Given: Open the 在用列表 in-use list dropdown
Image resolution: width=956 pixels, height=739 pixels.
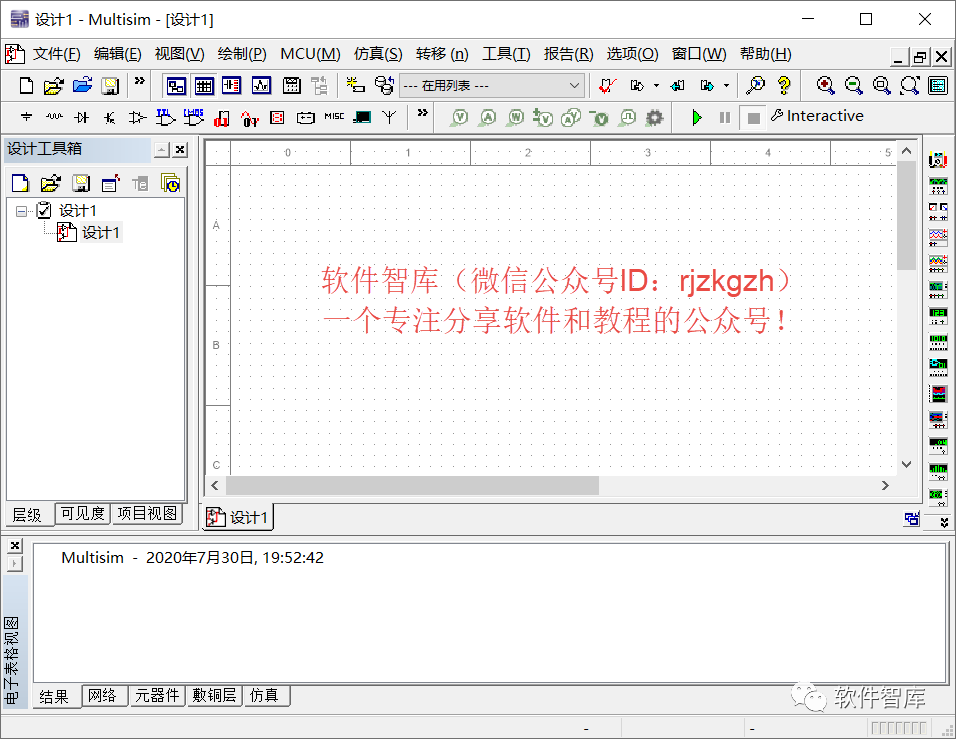Looking at the screenshot, I should (x=492, y=85).
